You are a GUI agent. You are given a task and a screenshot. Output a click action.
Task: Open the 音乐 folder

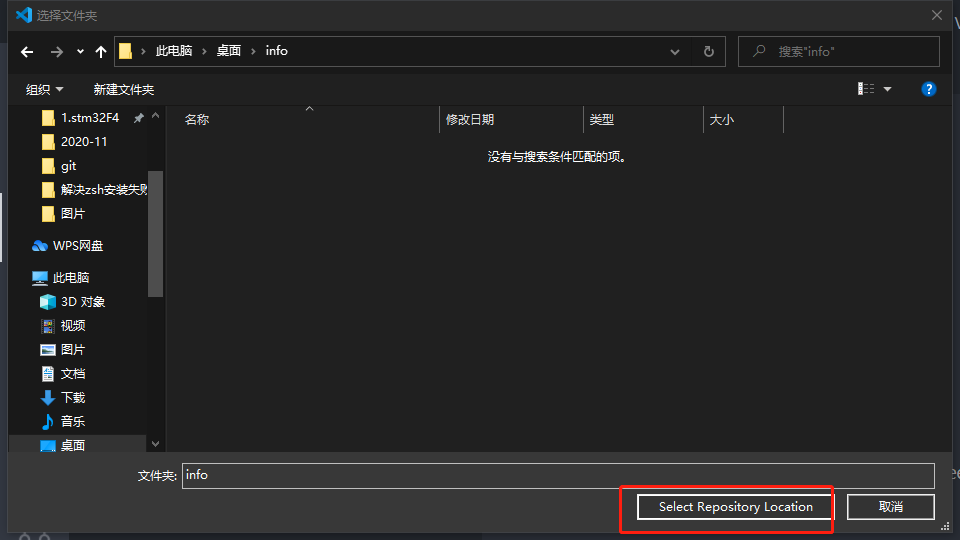63,422
